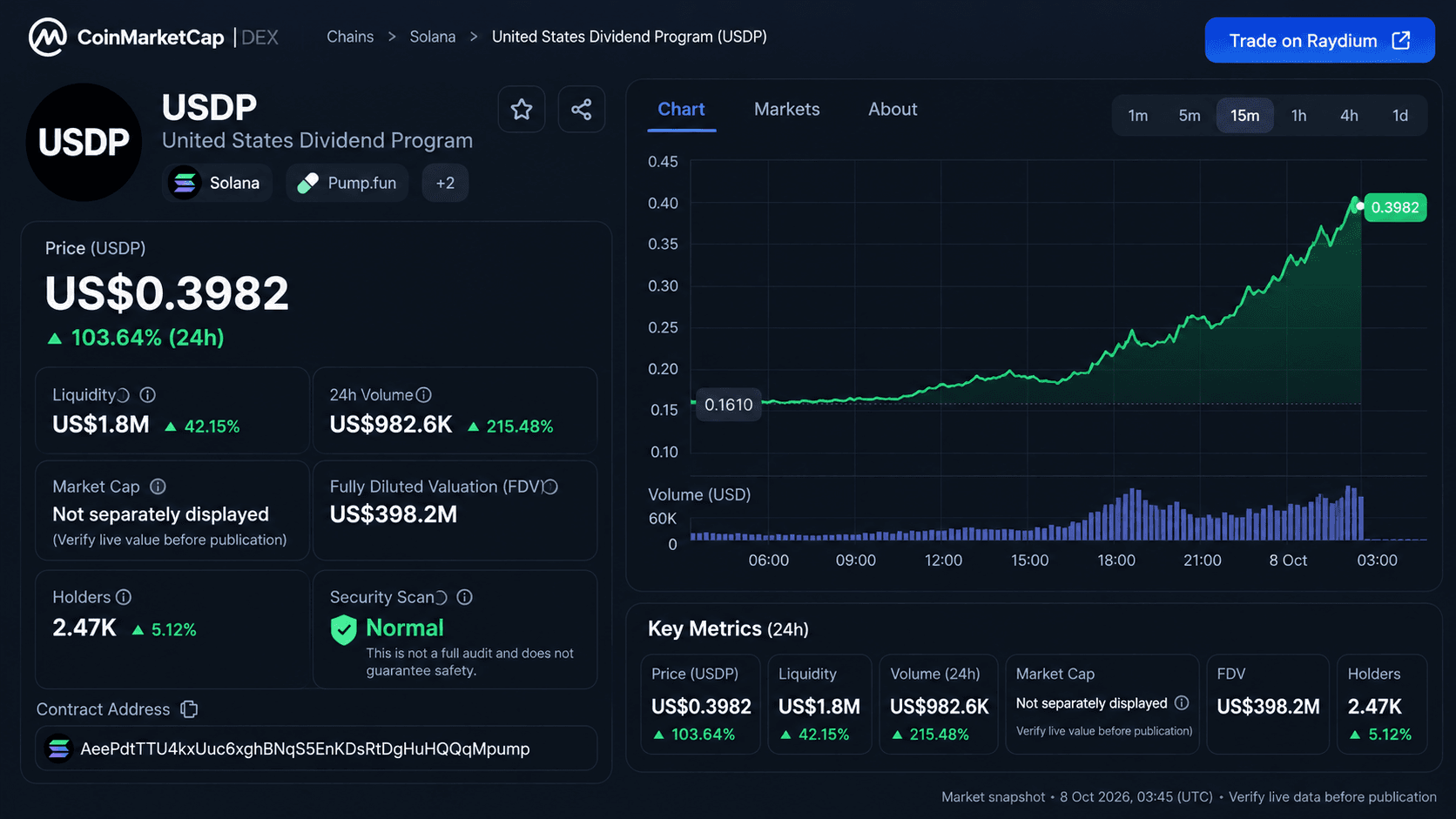Image resolution: width=1456 pixels, height=819 pixels.
Task: Copy contract address with copy icon
Action: click(x=189, y=709)
